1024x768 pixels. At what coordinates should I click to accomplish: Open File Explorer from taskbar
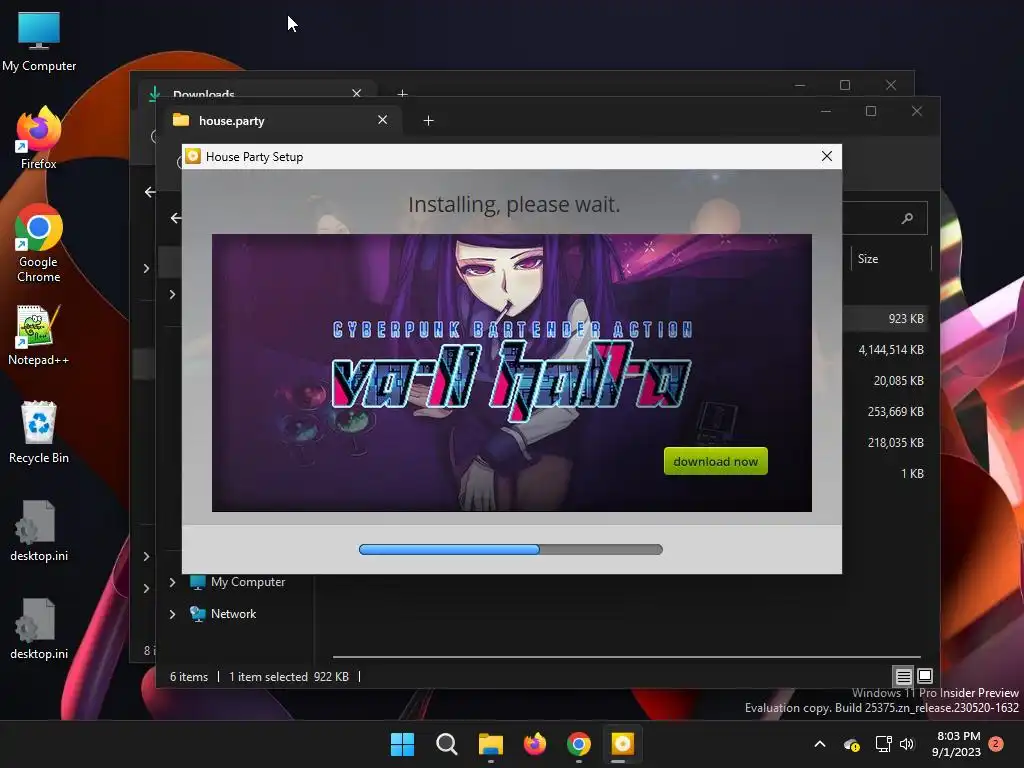490,744
